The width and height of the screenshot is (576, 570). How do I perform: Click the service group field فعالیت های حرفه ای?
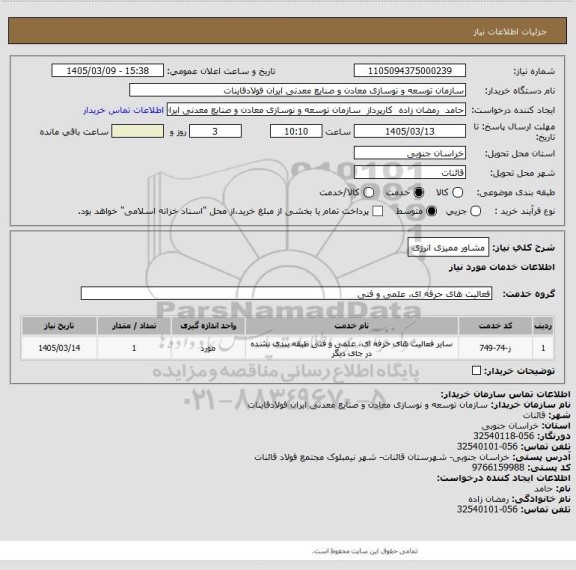click(287, 293)
